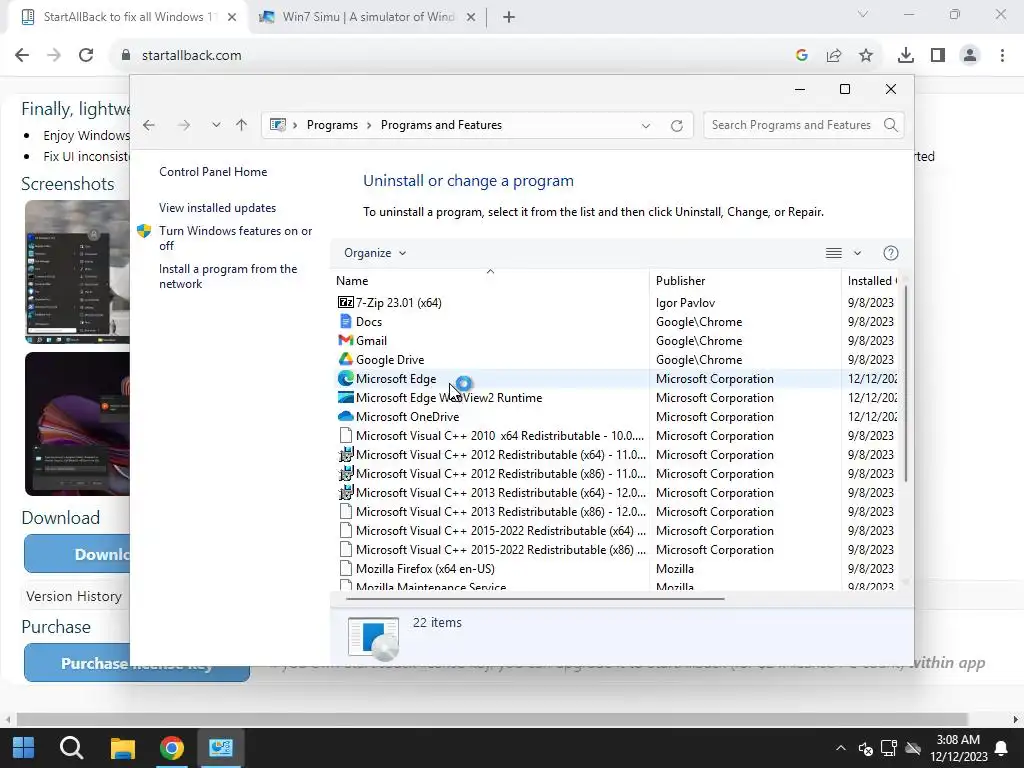This screenshot has width=1024, height=768.
Task: Reload the Chrome page
Action: (86, 55)
